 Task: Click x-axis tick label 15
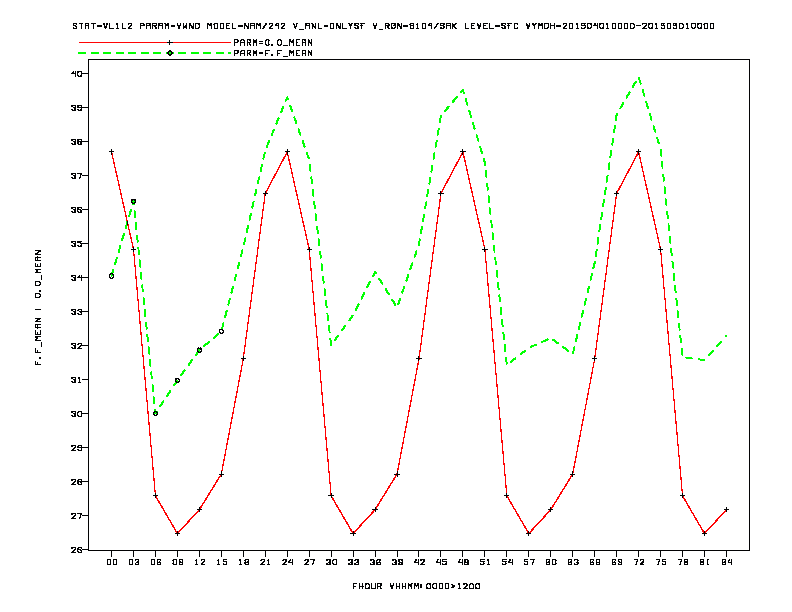(x=221, y=562)
